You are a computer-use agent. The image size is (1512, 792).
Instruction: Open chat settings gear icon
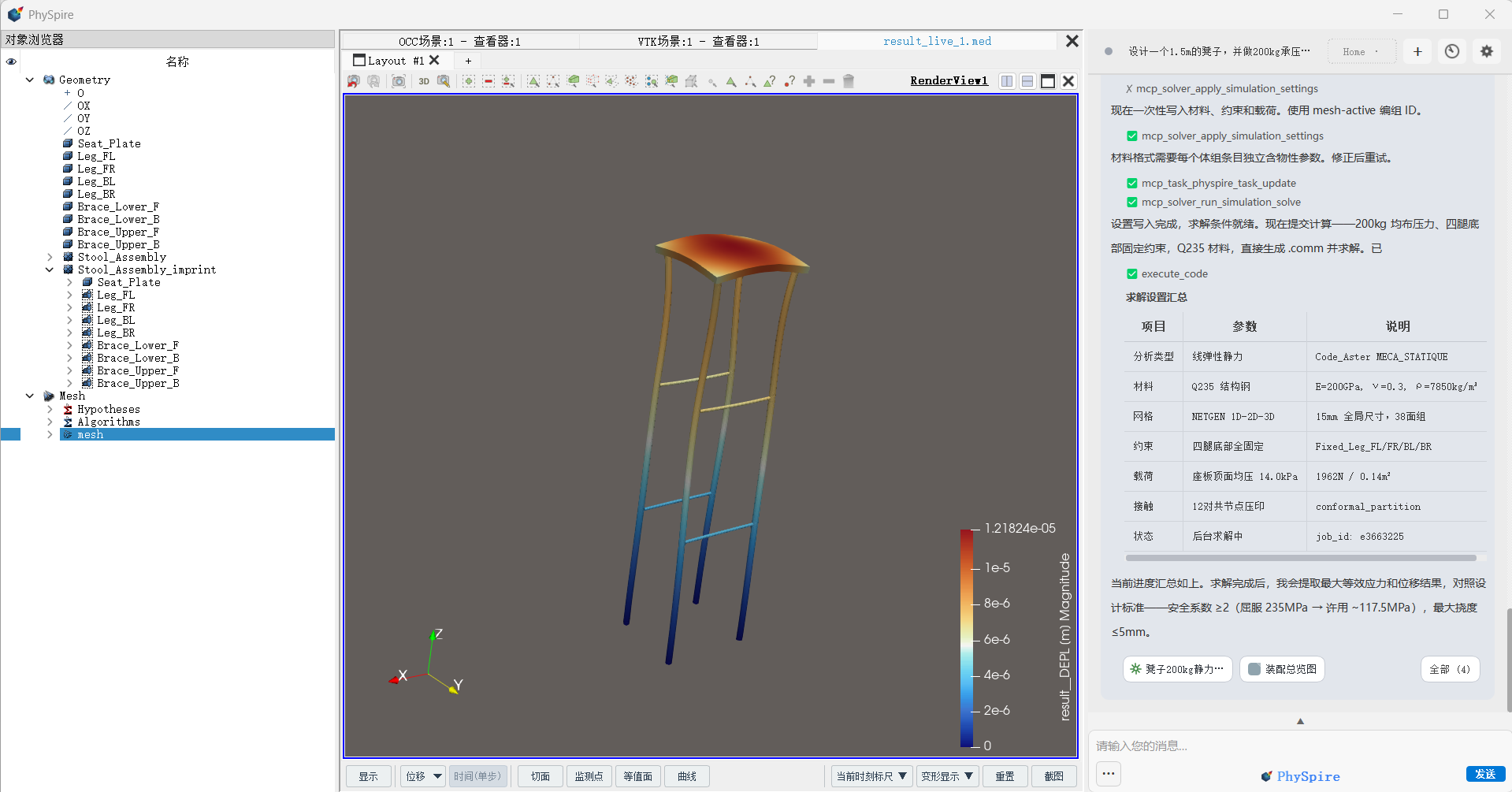pos(1487,51)
